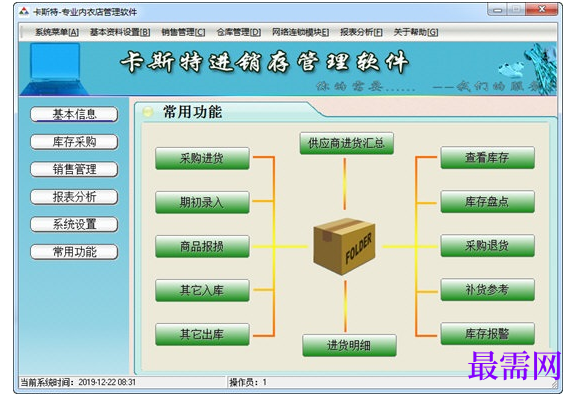Click the 操作员: 1 status text

pyautogui.click(x=248, y=382)
